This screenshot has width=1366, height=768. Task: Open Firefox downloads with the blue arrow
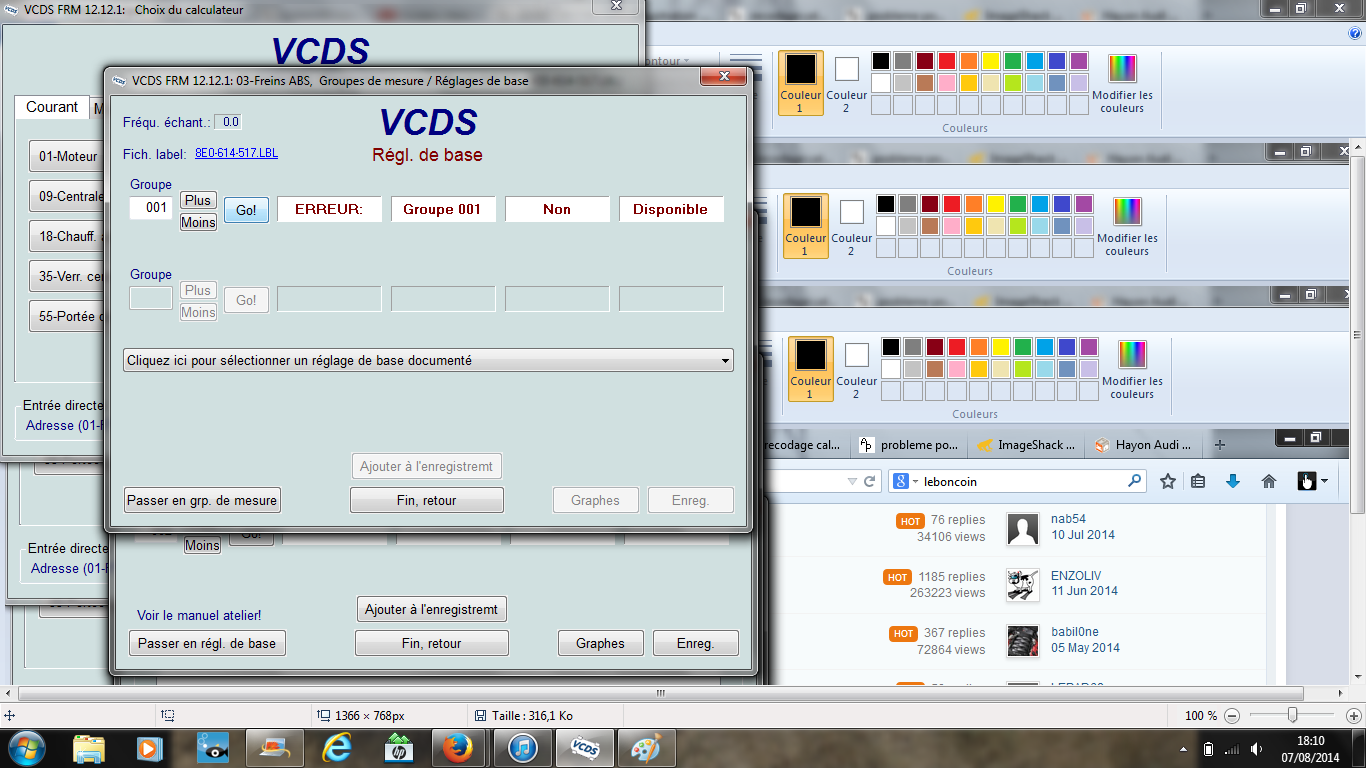point(1232,481)
